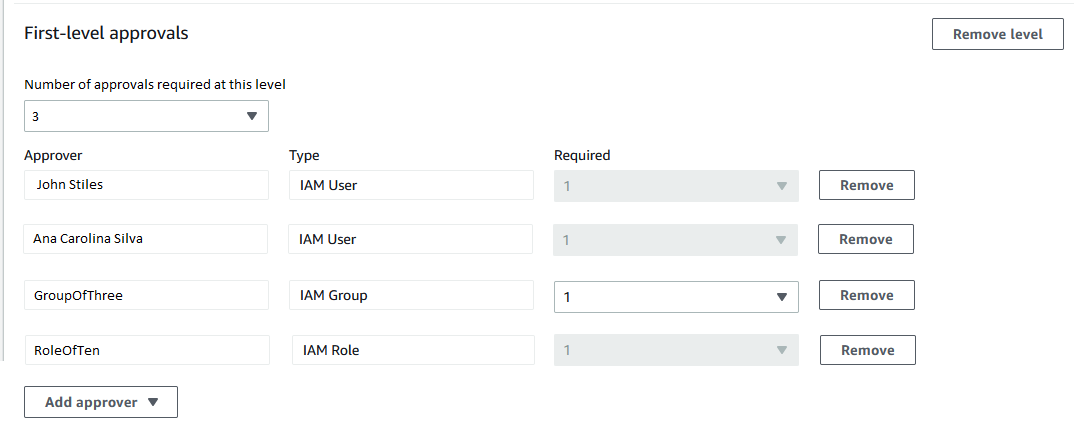Open the Add approver dropdown menu
Viewport: 1082px width, 447px height.
(x=101, y=402)
